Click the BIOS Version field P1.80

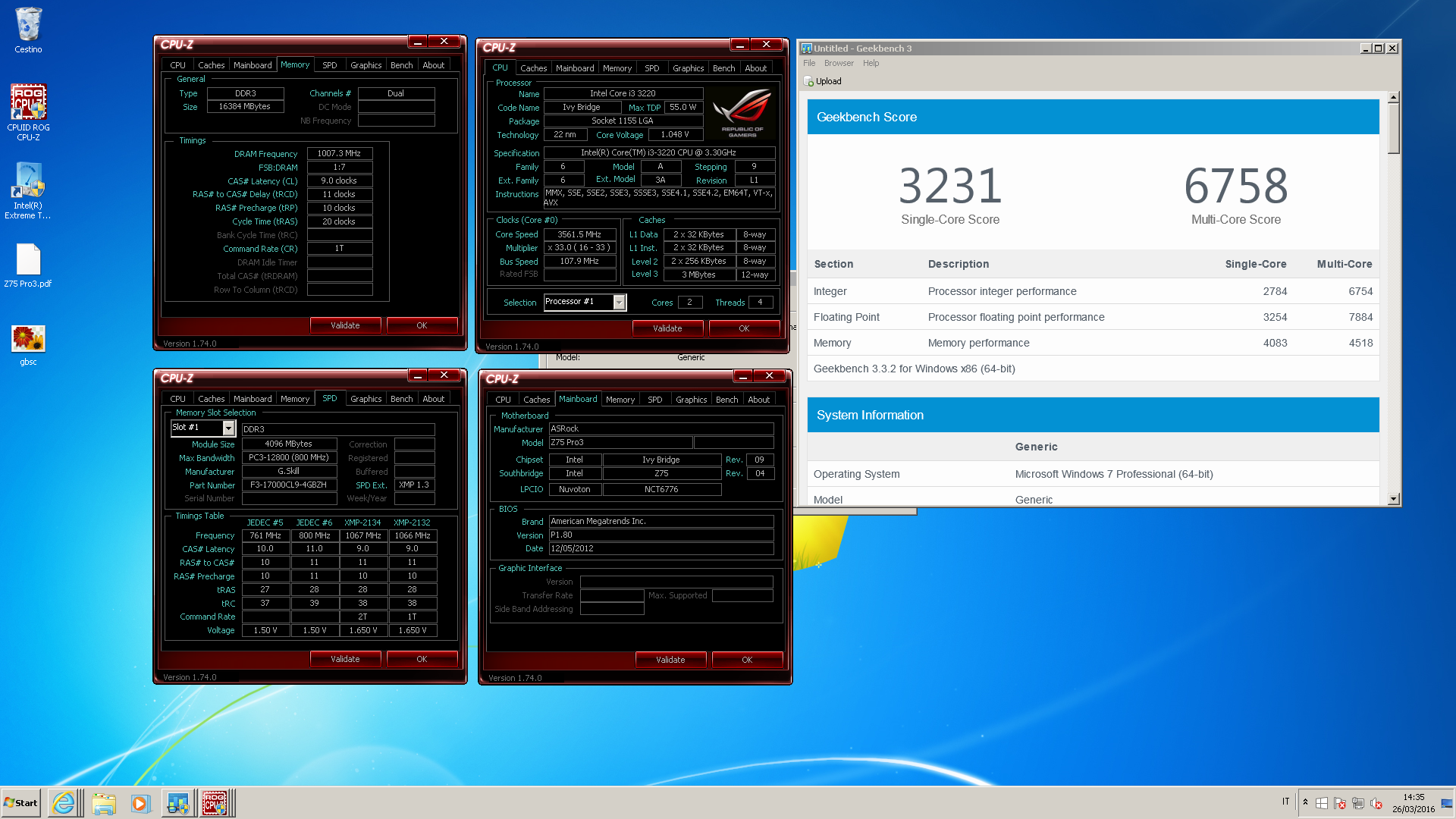point(661,535)
